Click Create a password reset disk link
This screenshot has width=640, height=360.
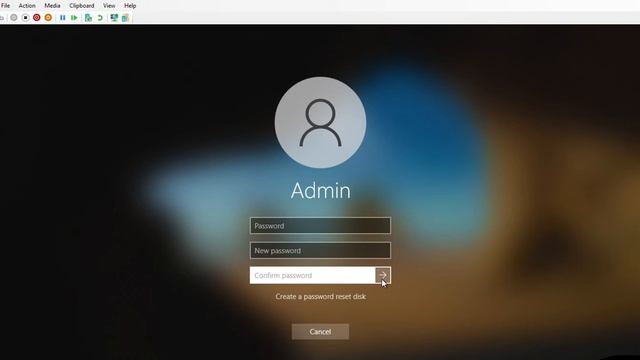[x=320, y=296]
